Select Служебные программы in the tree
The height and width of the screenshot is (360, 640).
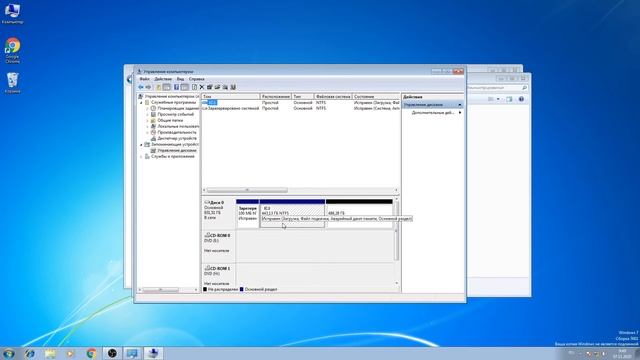173,102
